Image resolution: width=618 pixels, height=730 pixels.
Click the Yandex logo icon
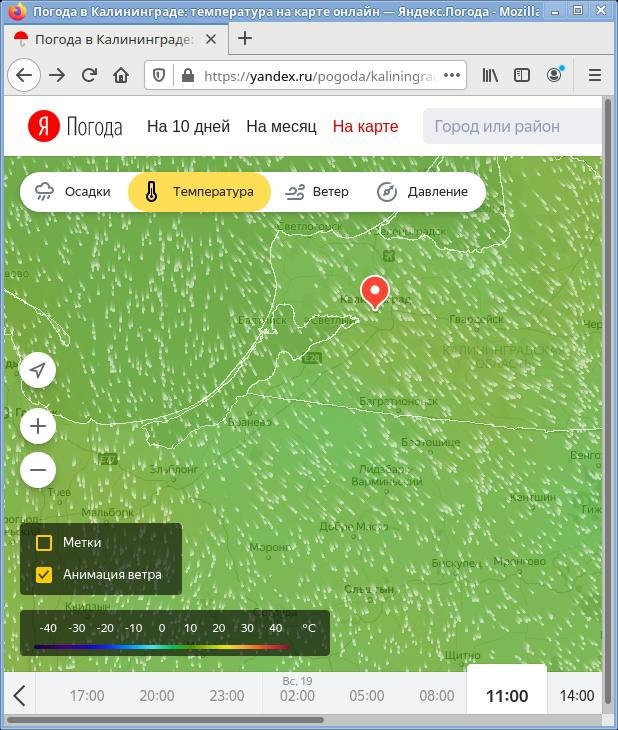click(44, 126)
